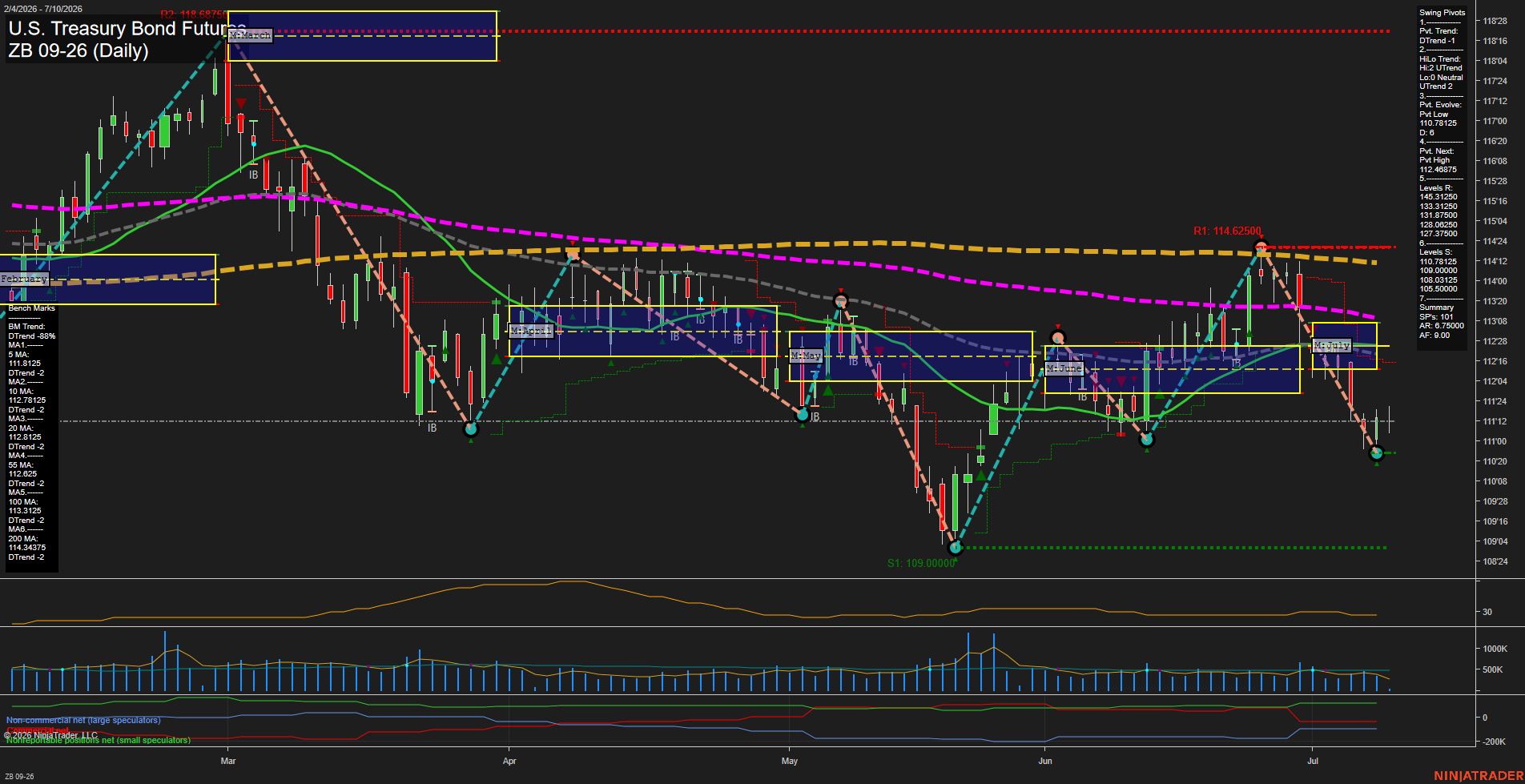
Task: Click the Swing Pivots panel heading
Action: pos(1443,13)
